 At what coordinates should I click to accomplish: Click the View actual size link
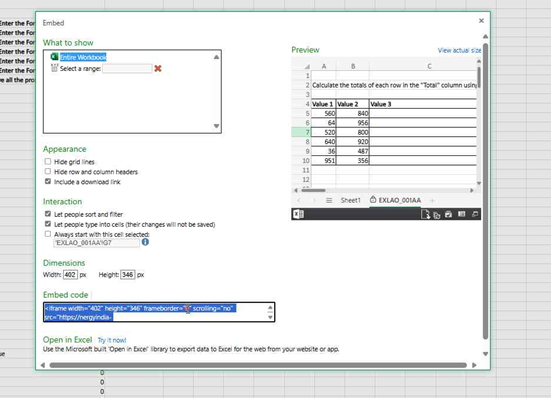459,50
